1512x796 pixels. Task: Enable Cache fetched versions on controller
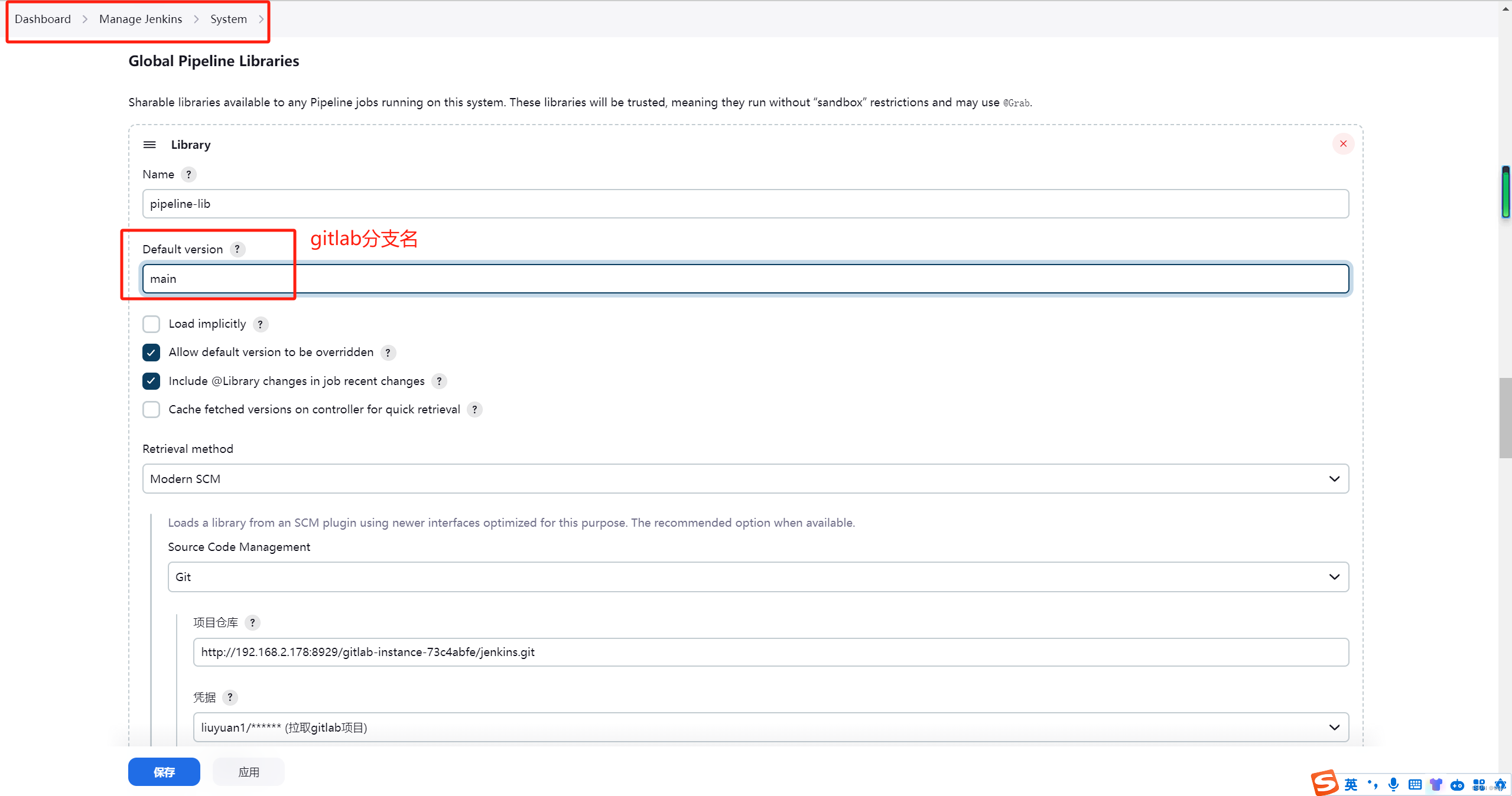pyautogui.click(x=151, y=409)
